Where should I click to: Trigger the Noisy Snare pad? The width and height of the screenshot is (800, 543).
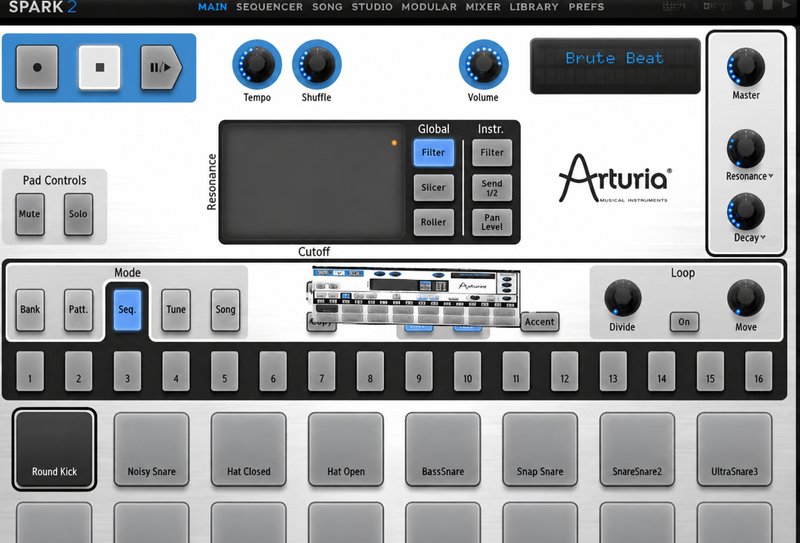pyautogui.click(x=152, y=449)
